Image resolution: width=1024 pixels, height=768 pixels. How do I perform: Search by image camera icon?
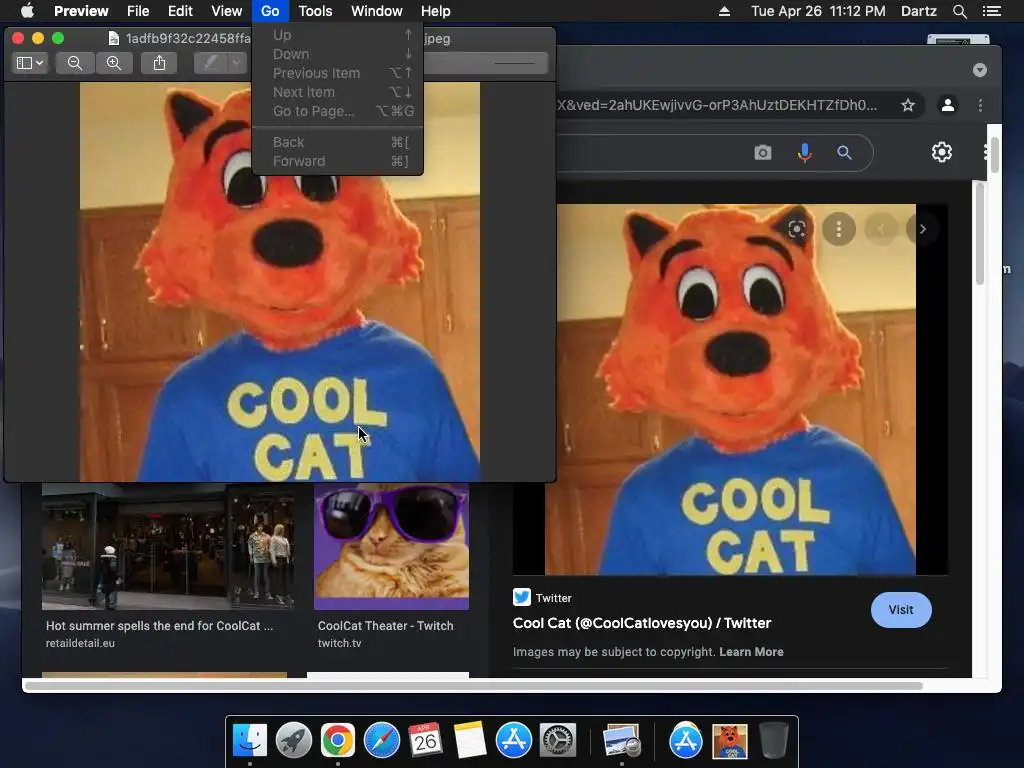click(763, 153)
